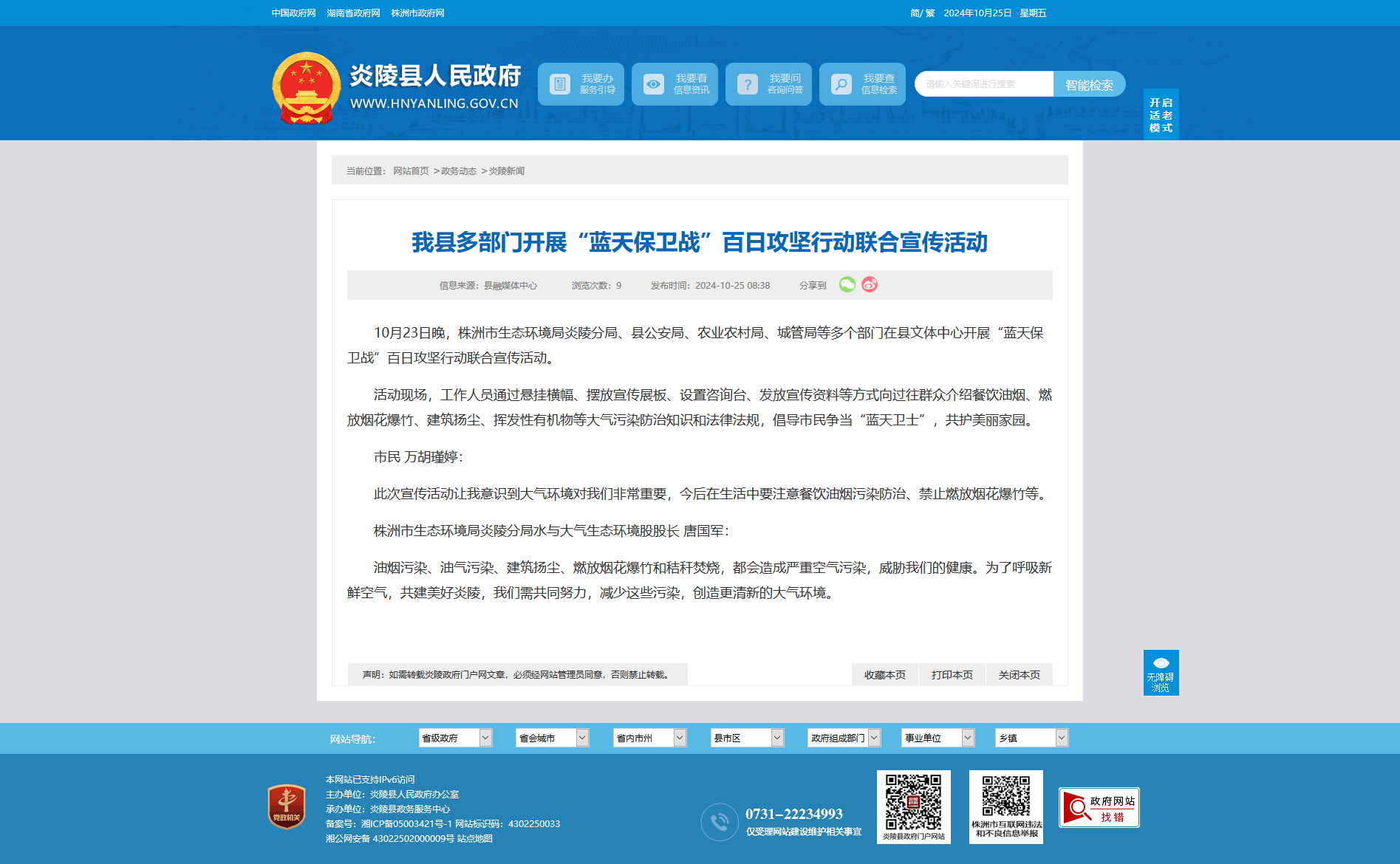Enable 无障碍浏览 accessibility mode
The image size is (1400, 864).
pos(1161,673)
